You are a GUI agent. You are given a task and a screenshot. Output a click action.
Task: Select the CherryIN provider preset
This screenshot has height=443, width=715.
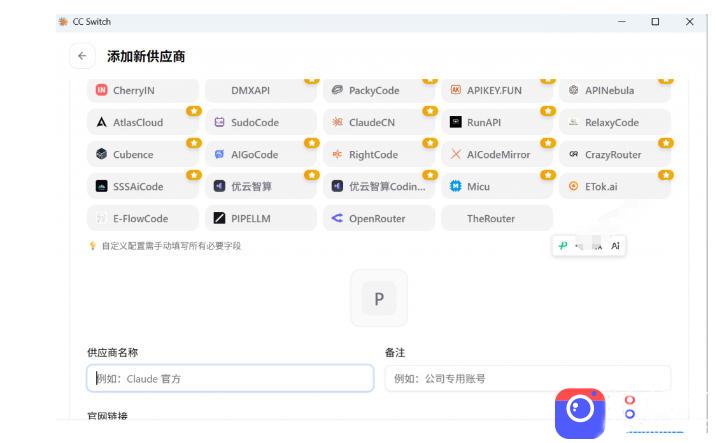point(143,90)
